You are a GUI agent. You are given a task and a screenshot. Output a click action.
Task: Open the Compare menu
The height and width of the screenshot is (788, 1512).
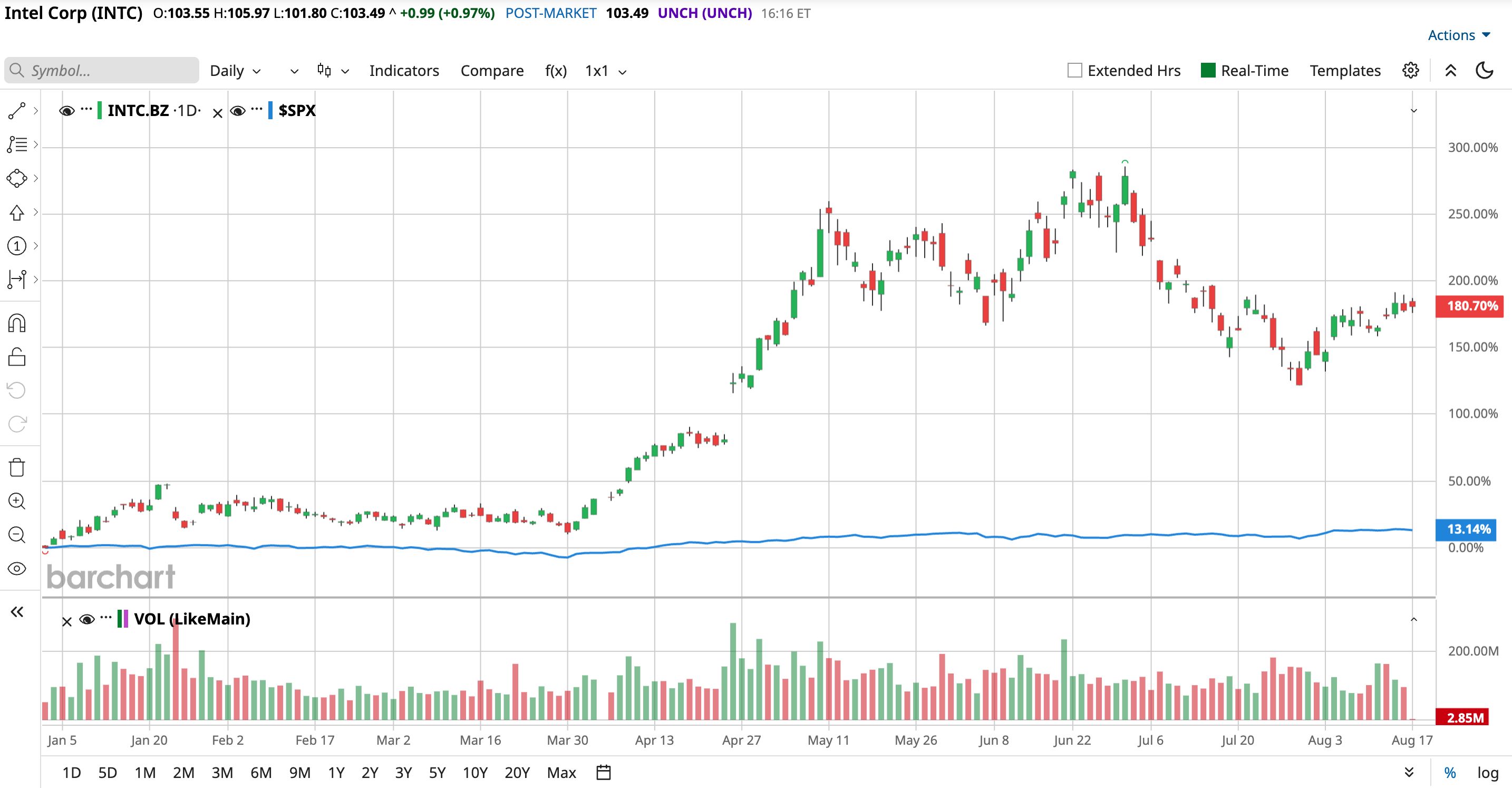tap(492, 71)
